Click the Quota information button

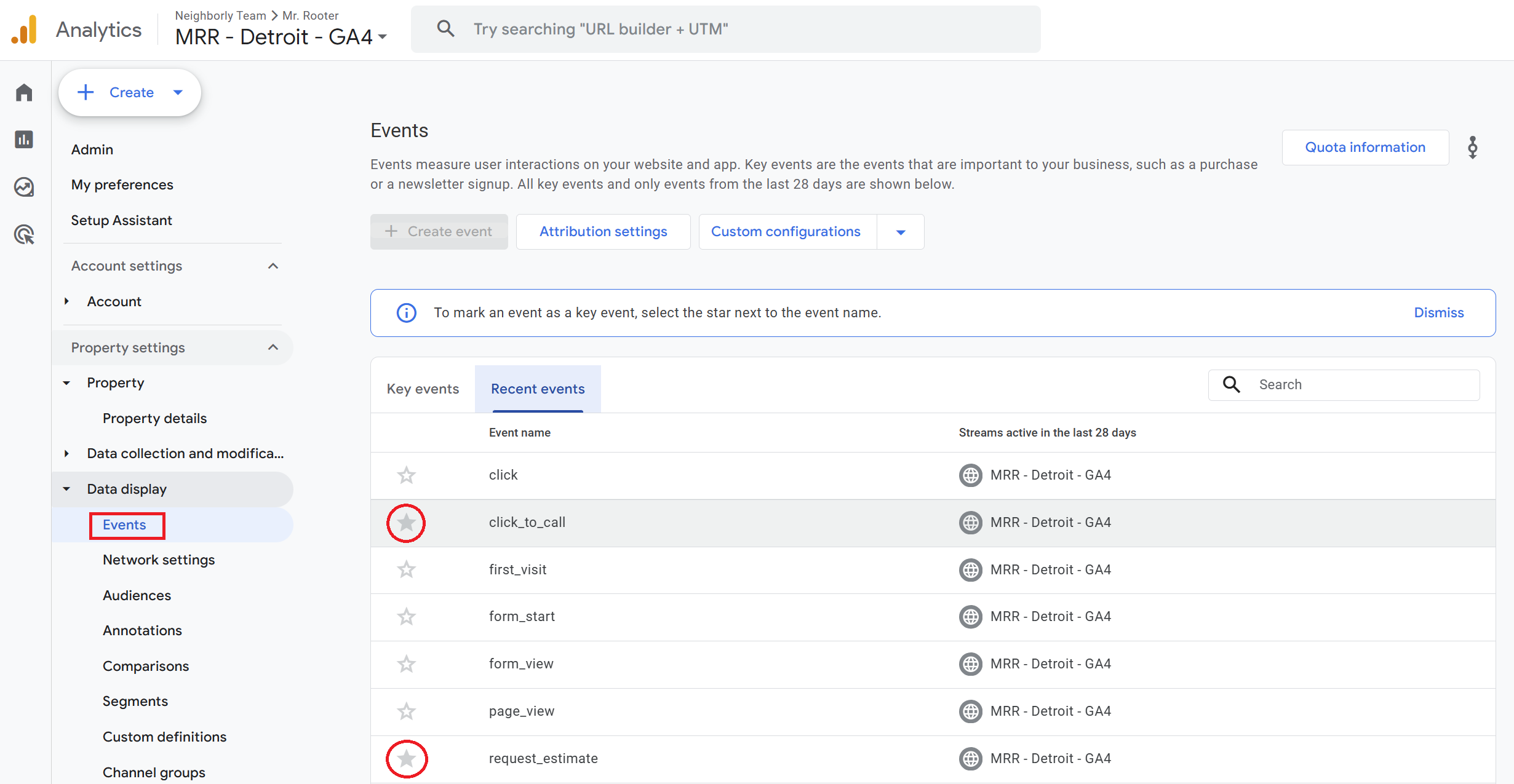1365,148
